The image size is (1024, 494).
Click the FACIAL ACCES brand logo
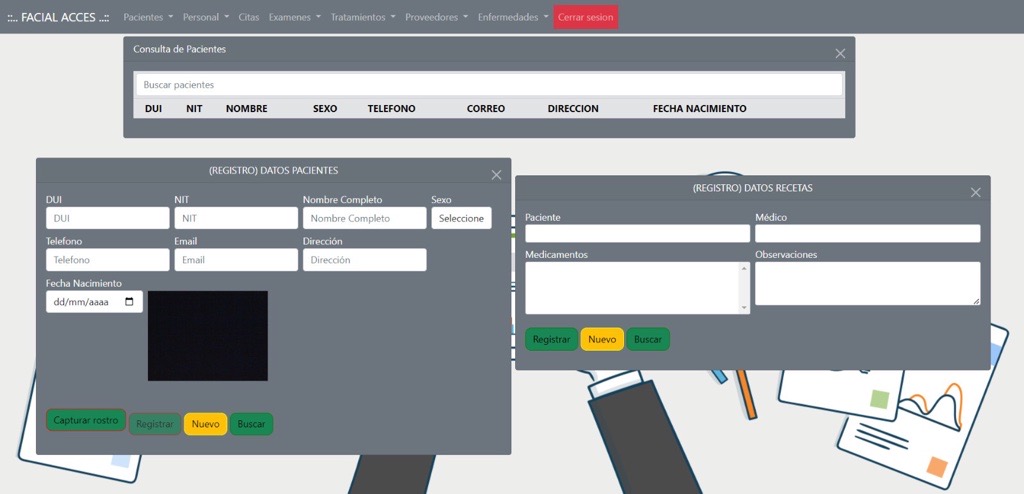[58, 17]
